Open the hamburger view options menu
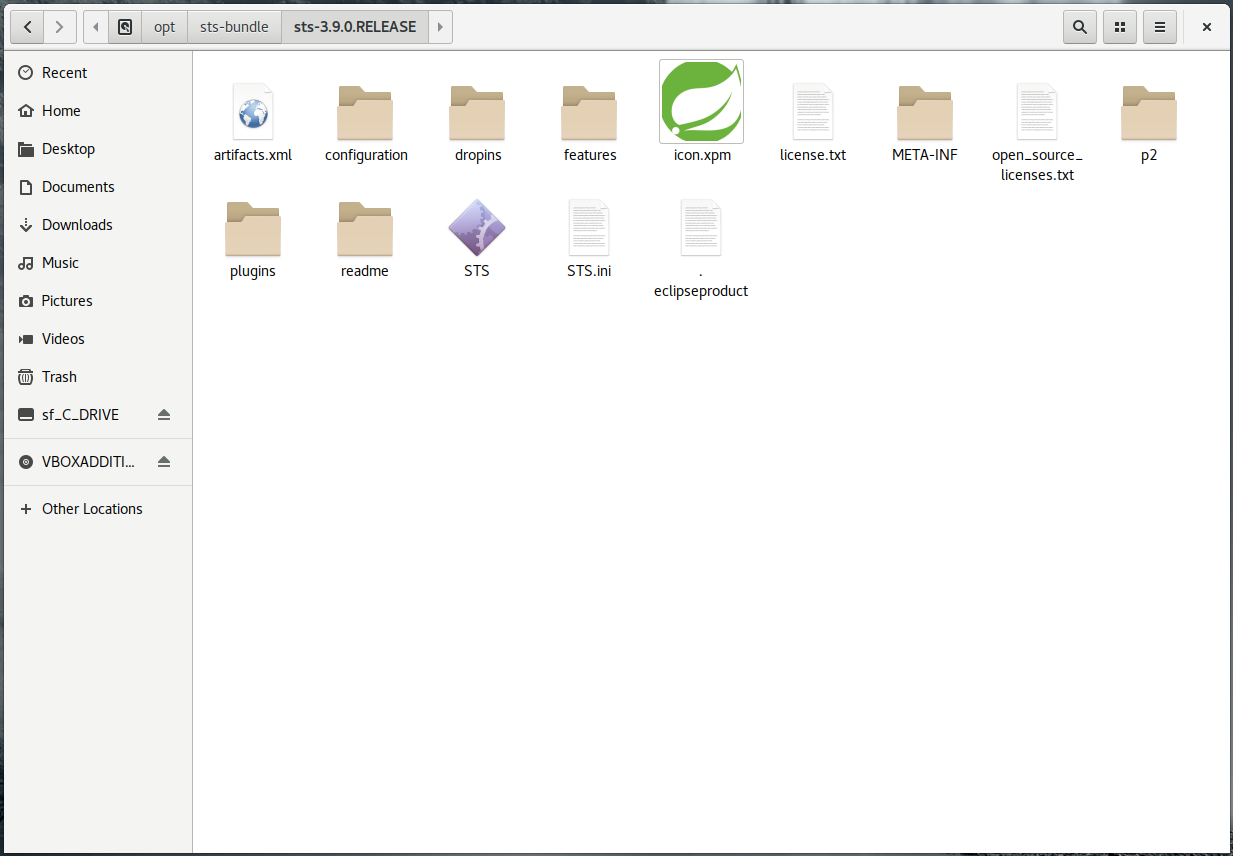Screen dimensions: 1233x856 (1159, 27)
